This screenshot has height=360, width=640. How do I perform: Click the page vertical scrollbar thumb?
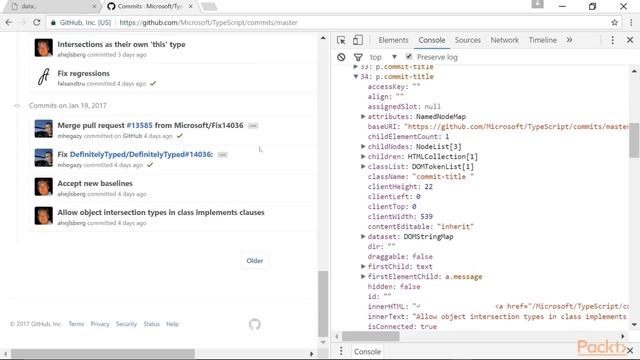click(323, 304)
